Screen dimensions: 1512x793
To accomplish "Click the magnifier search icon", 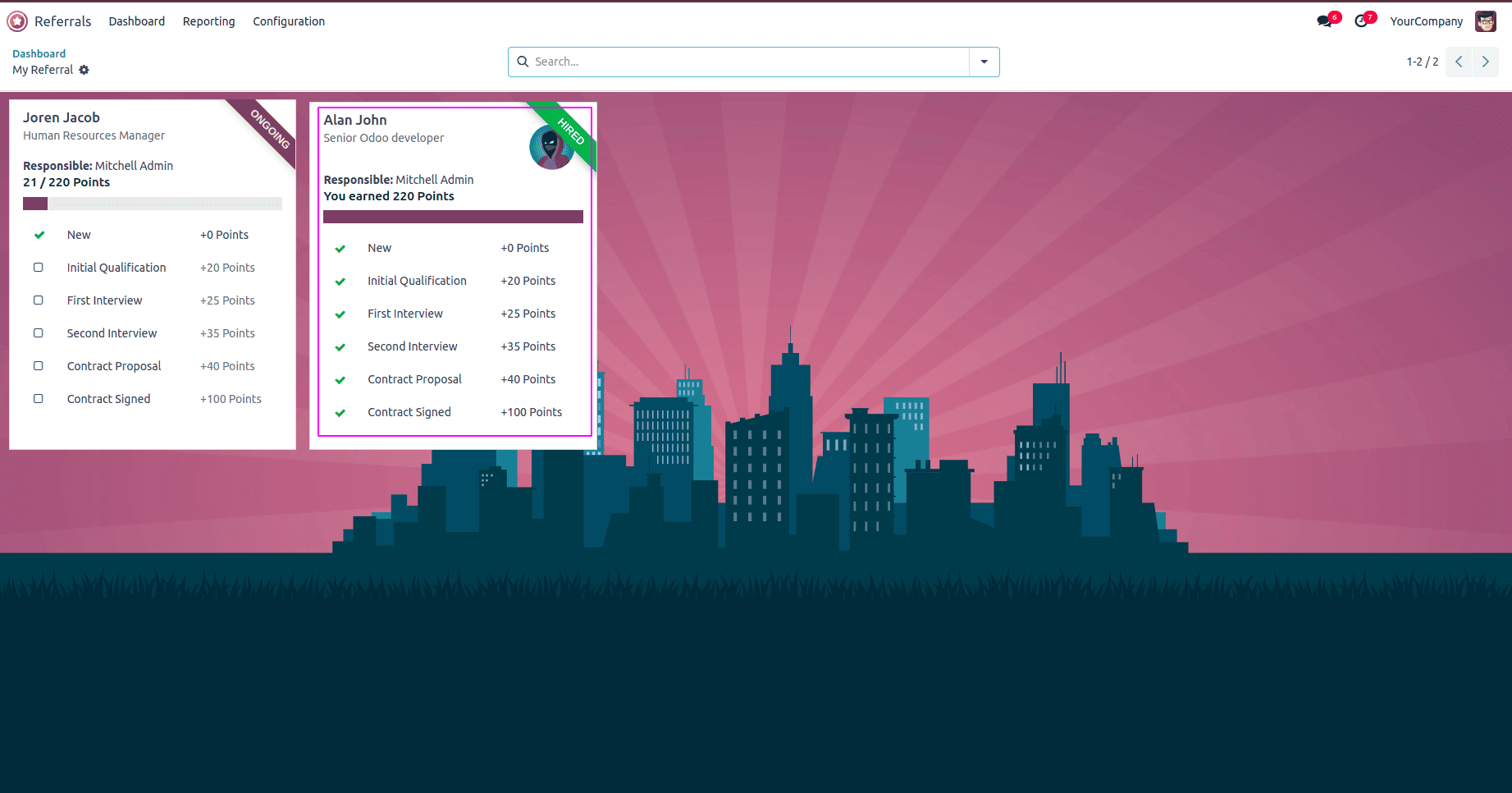I will click(x=523, y=62).
